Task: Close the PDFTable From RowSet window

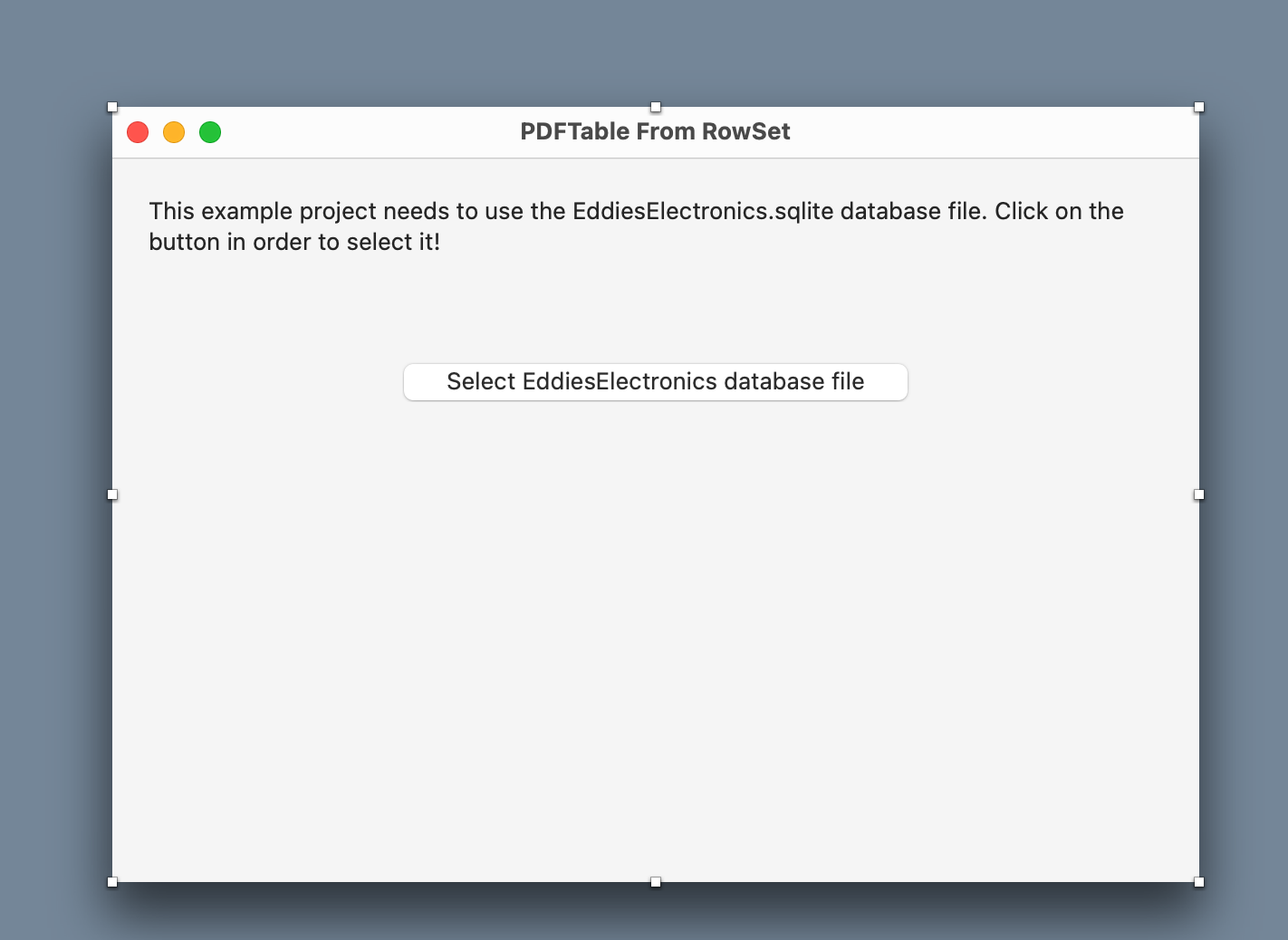Action: 138,132
